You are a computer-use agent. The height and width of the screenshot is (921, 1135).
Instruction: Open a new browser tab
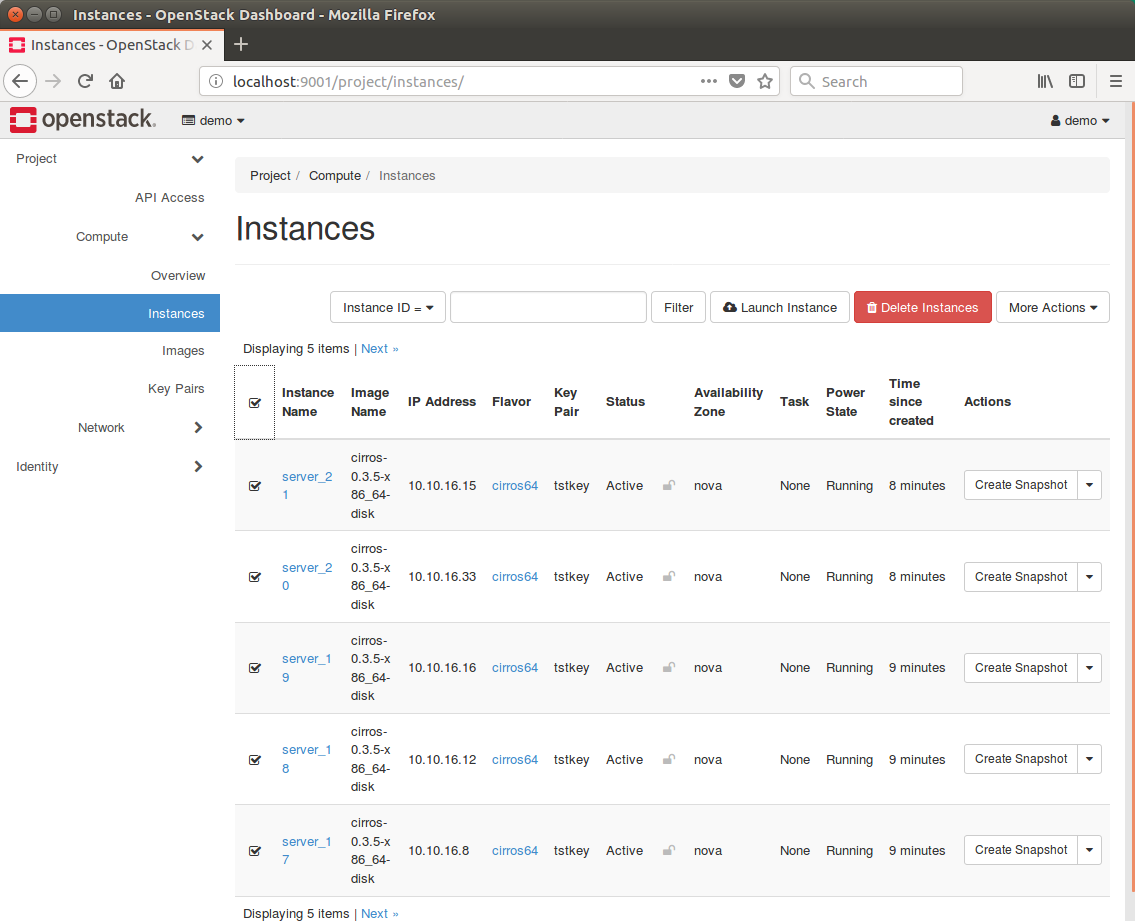click(241, 45)
